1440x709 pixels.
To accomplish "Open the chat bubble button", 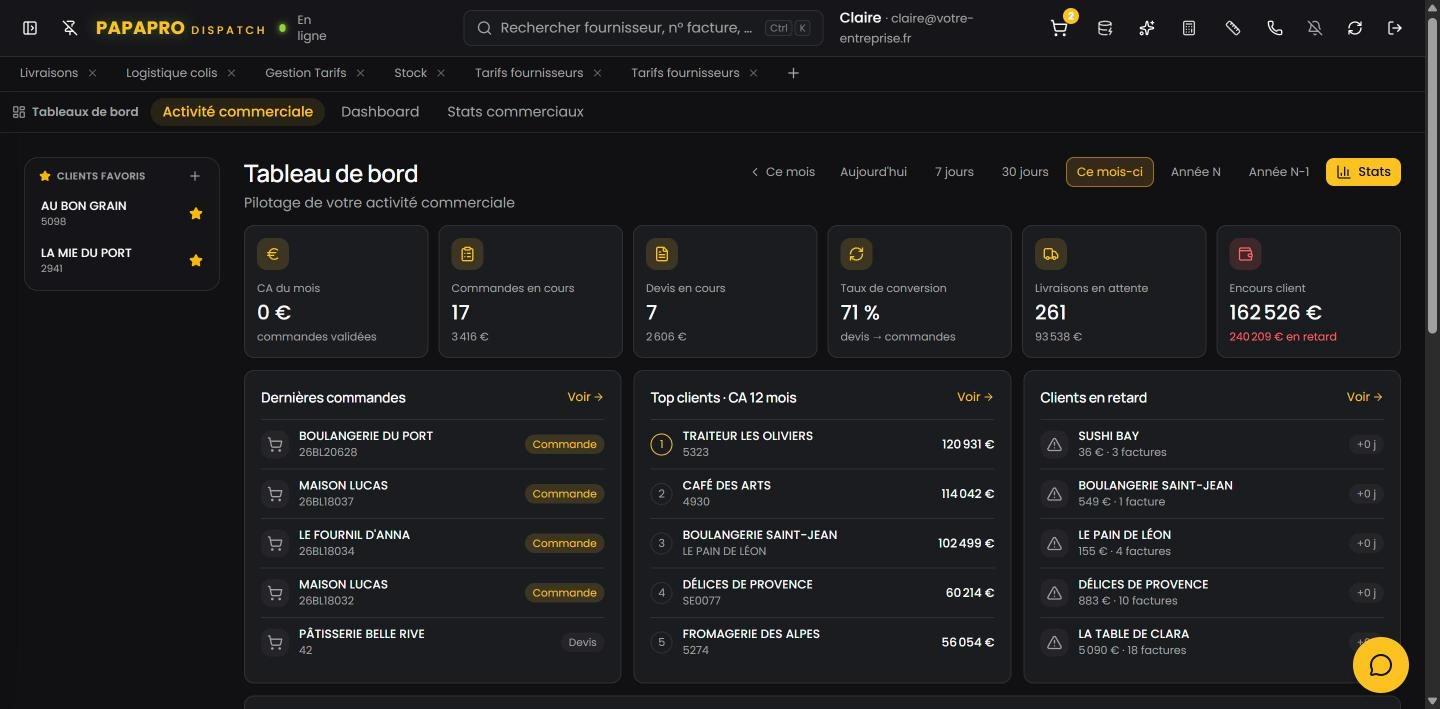I will [1381, 665].
